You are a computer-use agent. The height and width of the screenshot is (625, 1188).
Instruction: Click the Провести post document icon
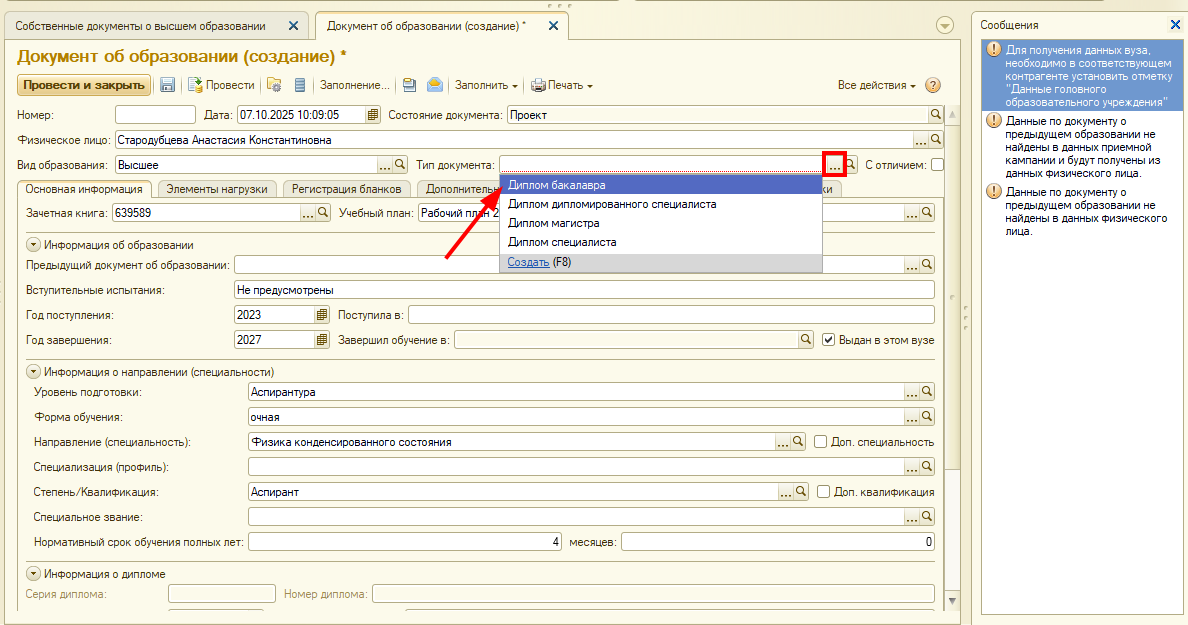196,86
